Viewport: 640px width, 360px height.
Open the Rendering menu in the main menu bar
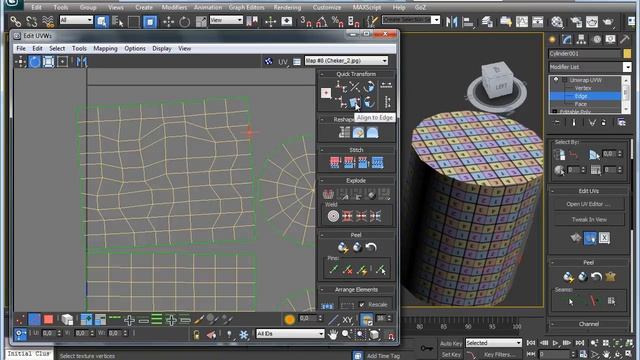point(287,7)
